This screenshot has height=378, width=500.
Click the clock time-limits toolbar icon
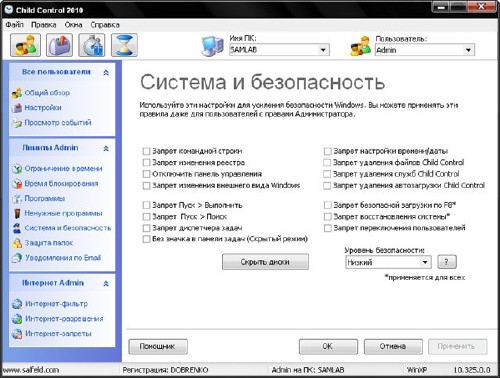coord(92,45)
